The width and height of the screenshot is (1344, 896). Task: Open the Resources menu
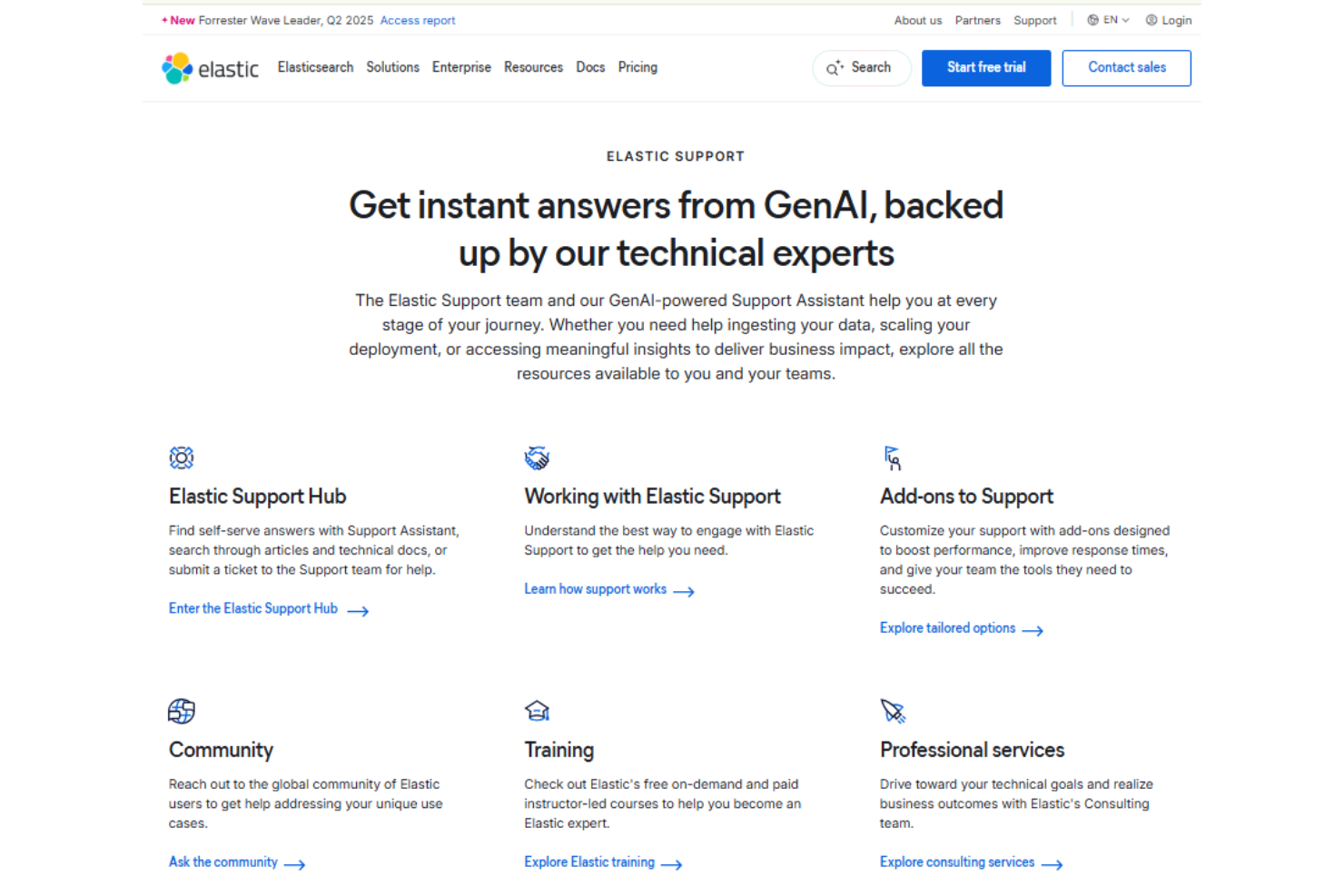coord(533,67)
